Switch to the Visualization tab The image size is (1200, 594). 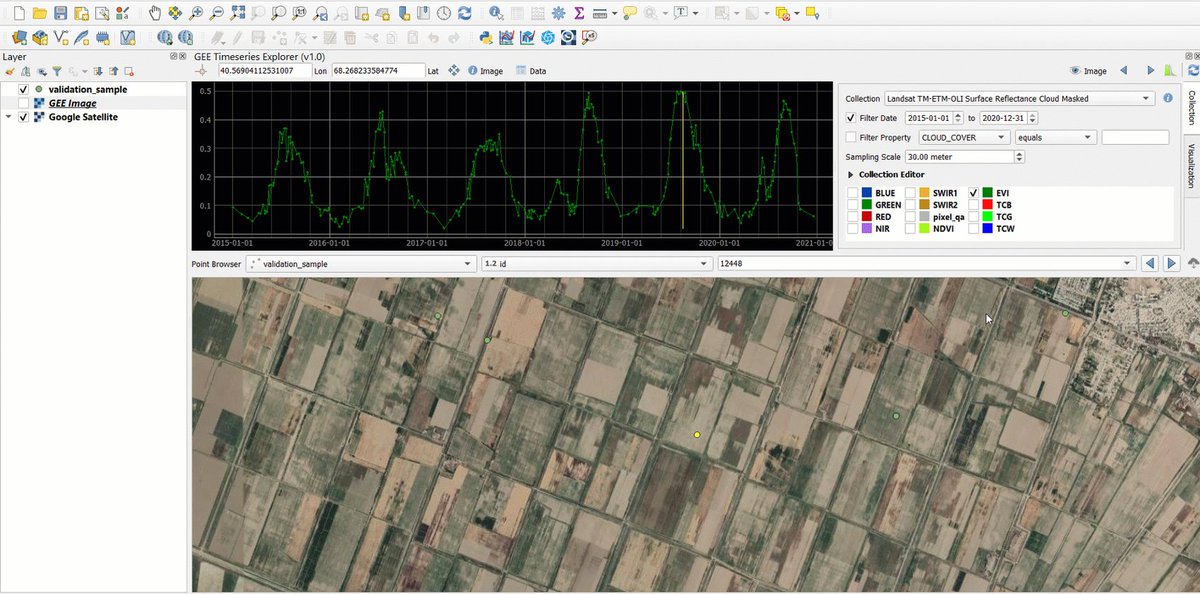pos(1191,165)
